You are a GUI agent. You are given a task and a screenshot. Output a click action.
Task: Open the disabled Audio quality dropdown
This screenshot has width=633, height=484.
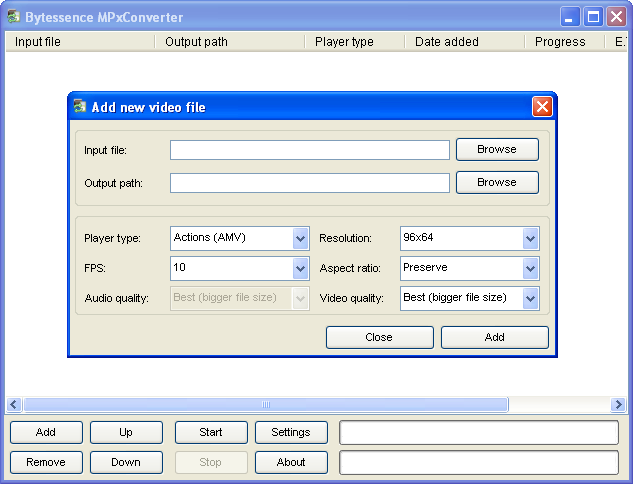point(300,298)
